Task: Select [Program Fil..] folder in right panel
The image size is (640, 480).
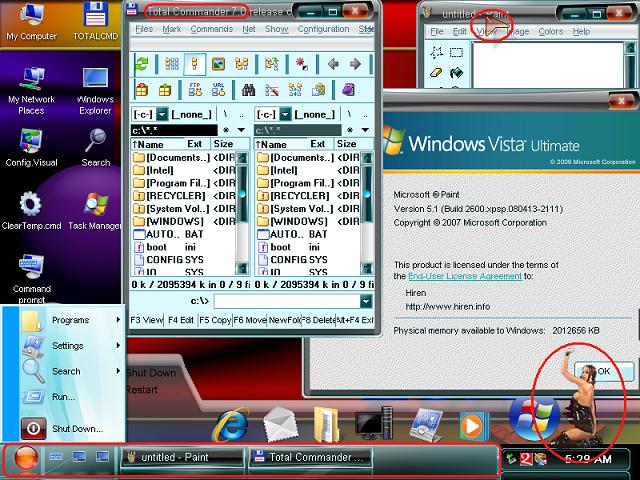Action: pyautogui.click(x=308, y=183)
